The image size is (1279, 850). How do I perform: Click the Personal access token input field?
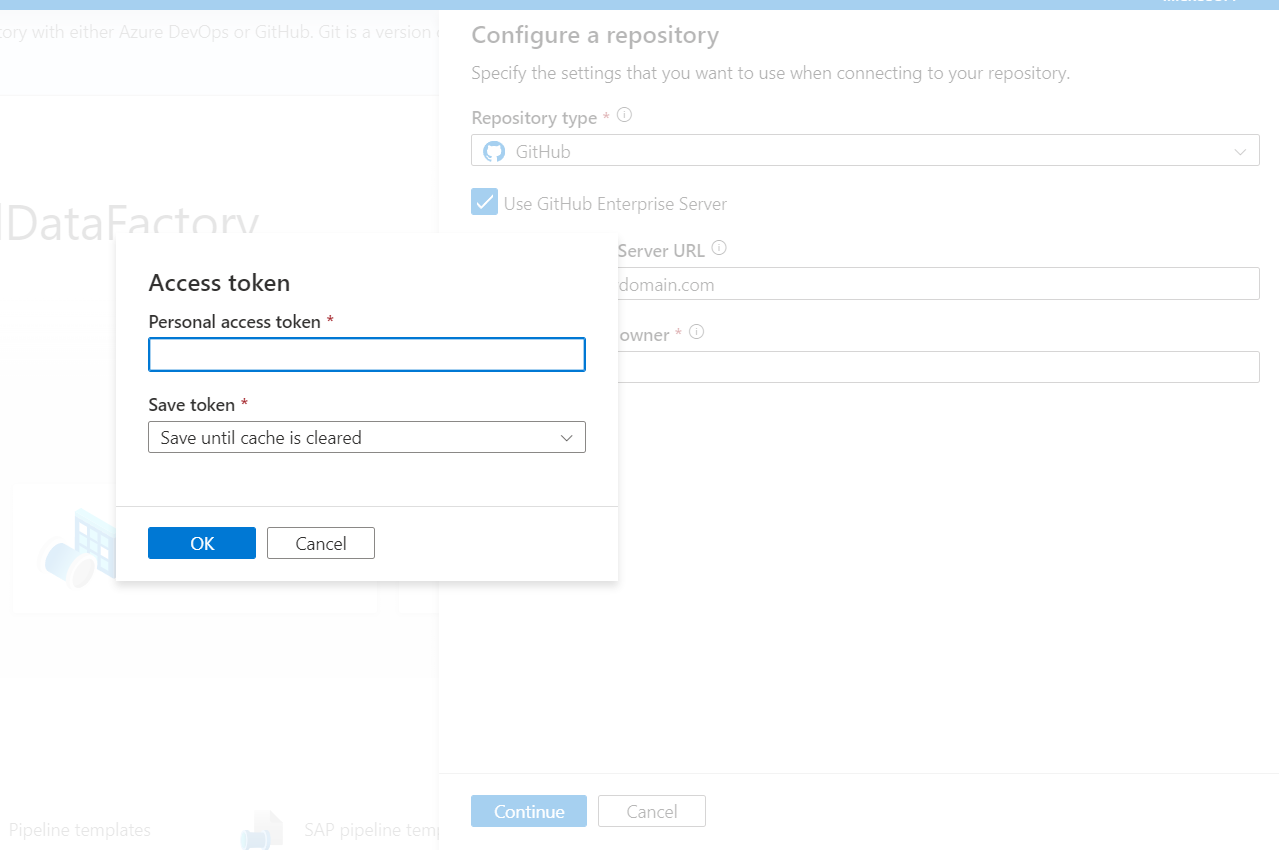pyautogui.click(x=366, y=354)
